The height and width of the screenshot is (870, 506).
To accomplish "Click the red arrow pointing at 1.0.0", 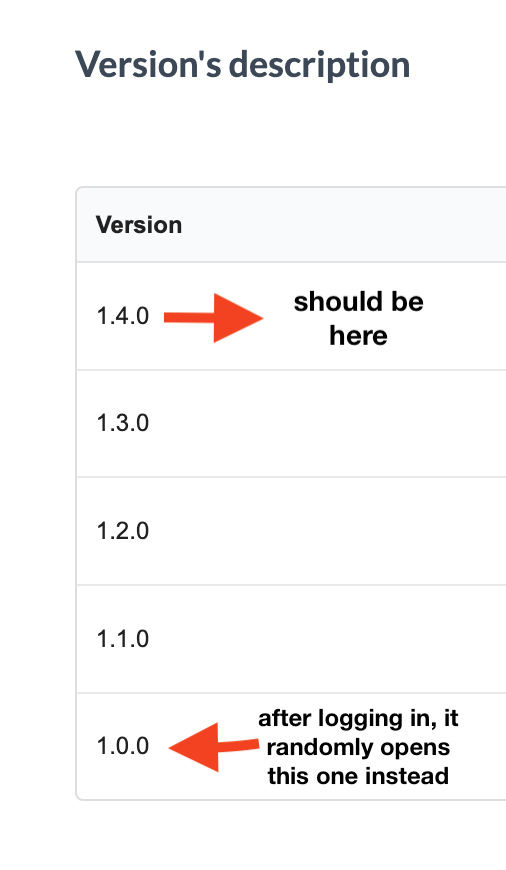I will (x=214, y=747).
